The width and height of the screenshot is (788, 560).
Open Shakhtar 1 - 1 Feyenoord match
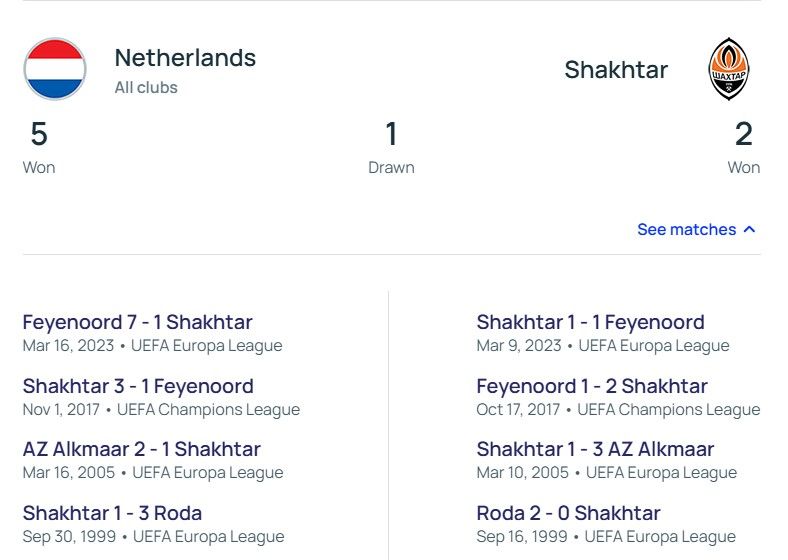[x=590, y=322]
